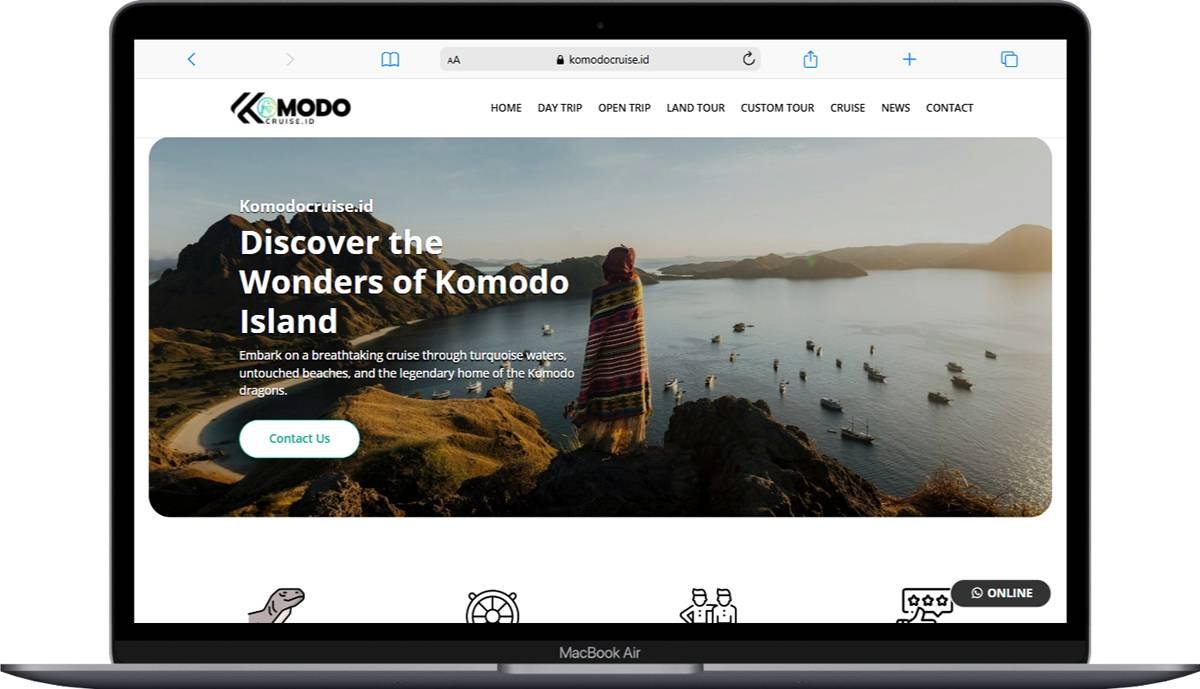Open the HOME menu item
Screen dimensions: 1200x689
[506, 108]
